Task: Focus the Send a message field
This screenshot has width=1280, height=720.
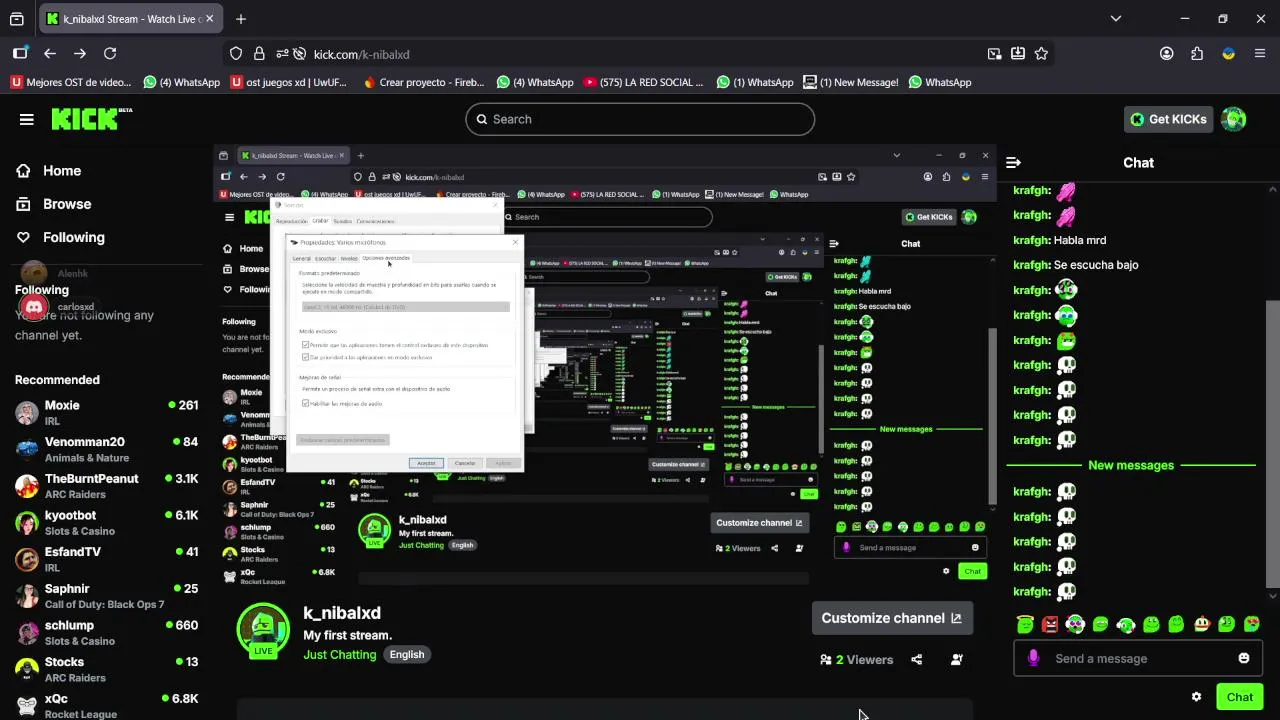Action: pyautogui.click(x=1138, y=658)
